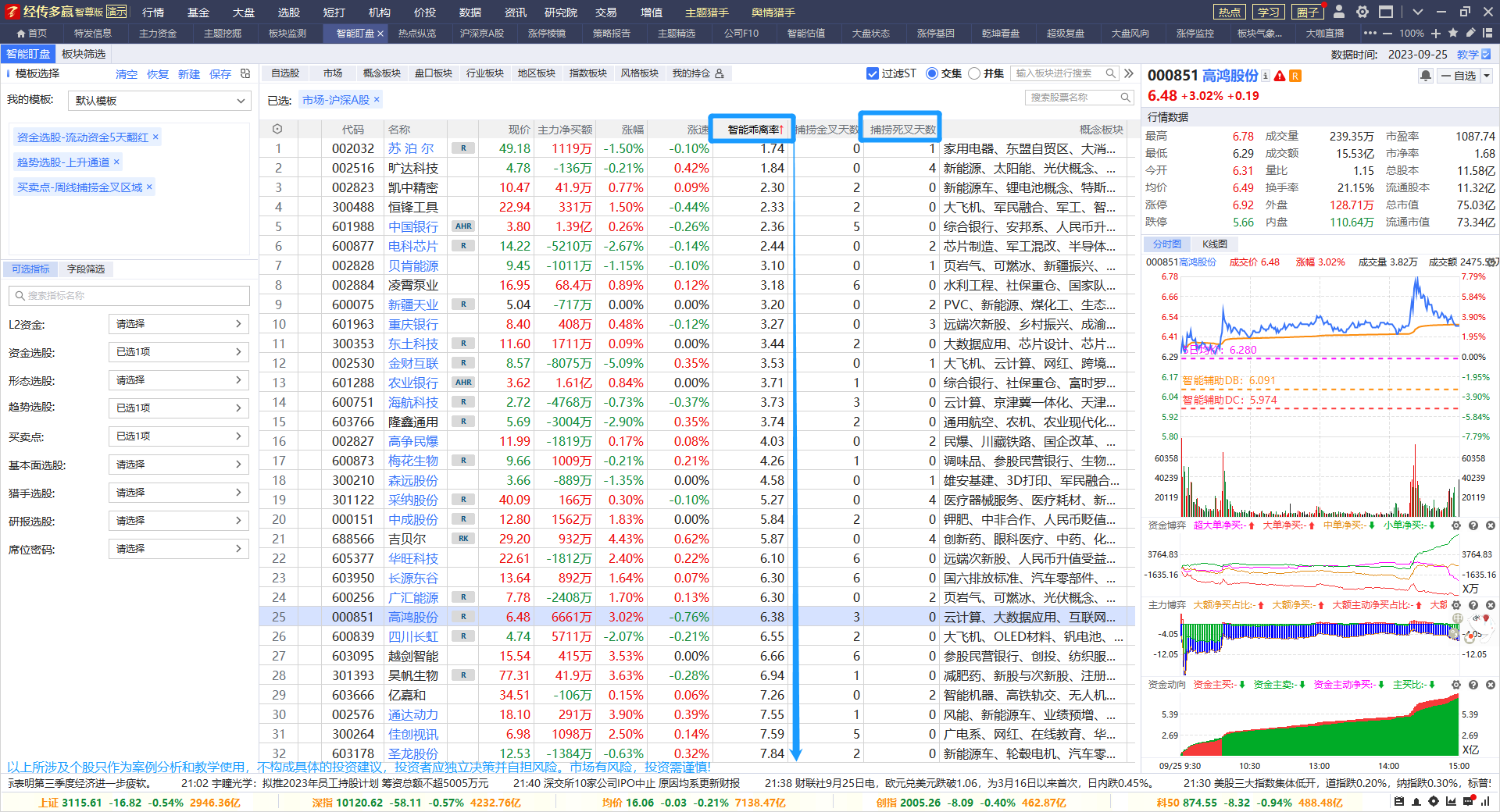The height and width of the screenshot is (812, 1500).
Task: Open stock 贝肯能源 in the list
Action: coord(413,265)
